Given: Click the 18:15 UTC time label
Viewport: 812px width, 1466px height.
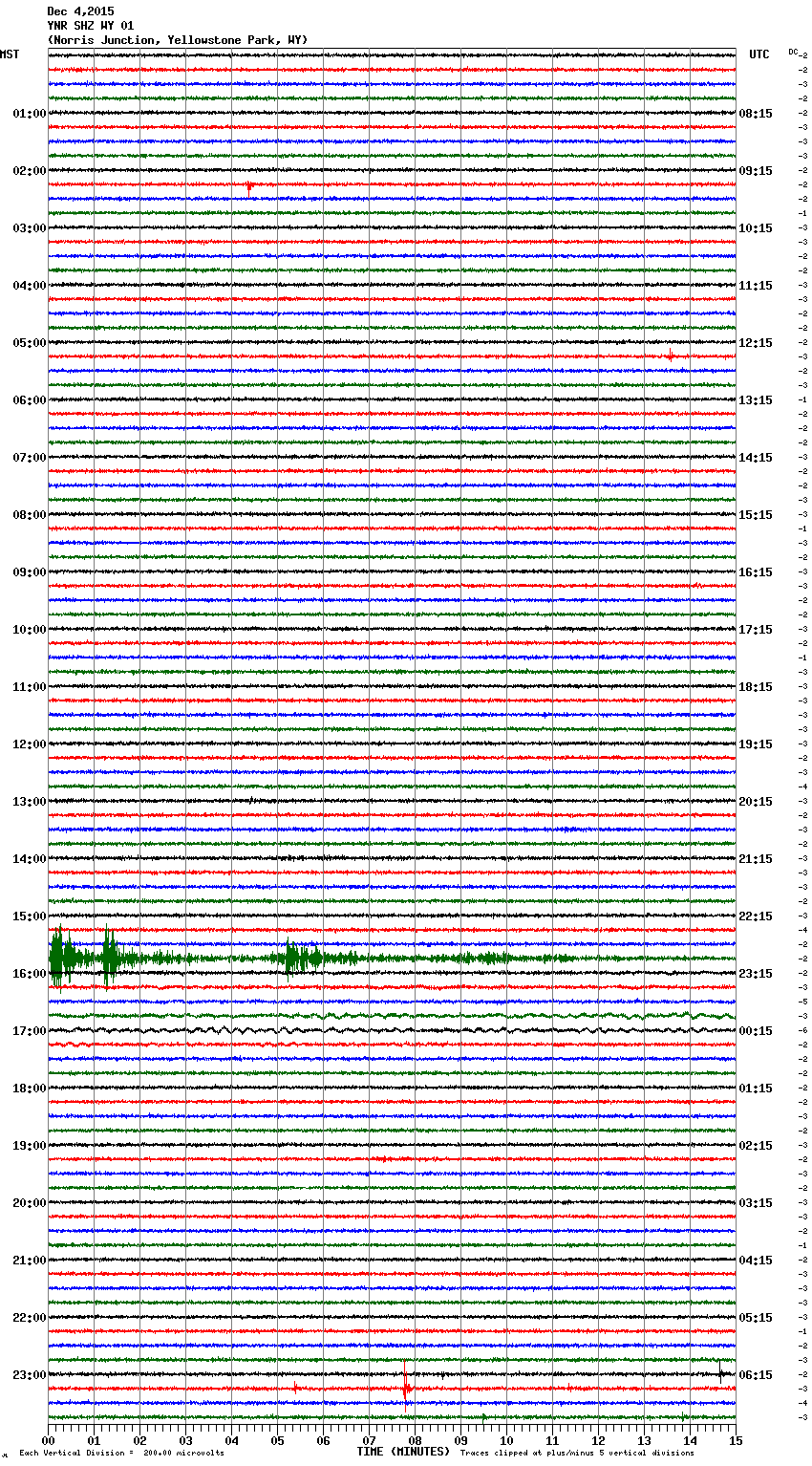Looking at the screenshot, I should [x=756, y=687].
